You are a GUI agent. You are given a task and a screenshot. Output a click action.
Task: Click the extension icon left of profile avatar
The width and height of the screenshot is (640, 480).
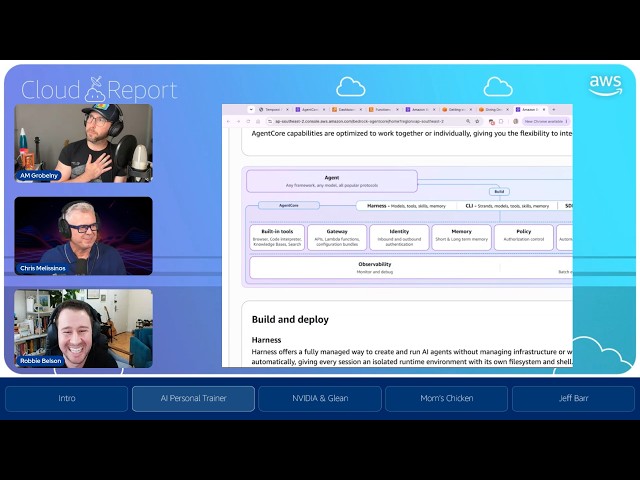(501, 121)
